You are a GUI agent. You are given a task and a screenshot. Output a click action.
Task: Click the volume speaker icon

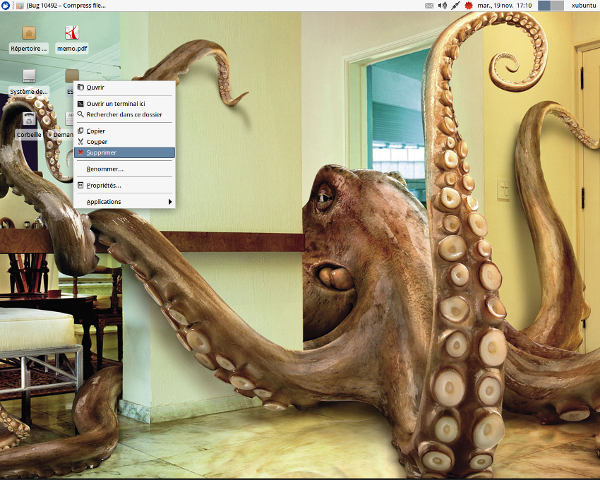click(442, 6)
